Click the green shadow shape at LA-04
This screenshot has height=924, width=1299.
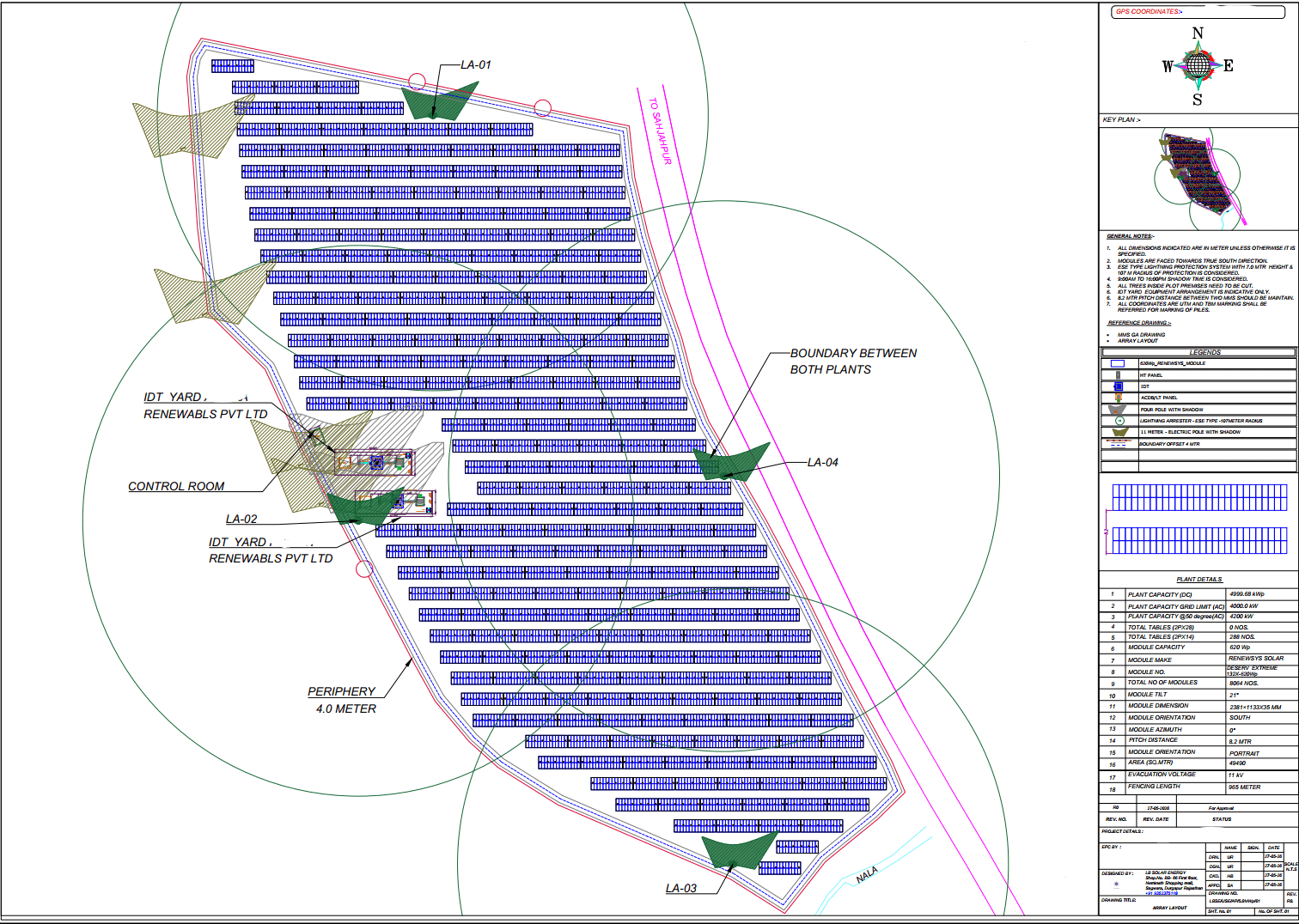(730, 461)
